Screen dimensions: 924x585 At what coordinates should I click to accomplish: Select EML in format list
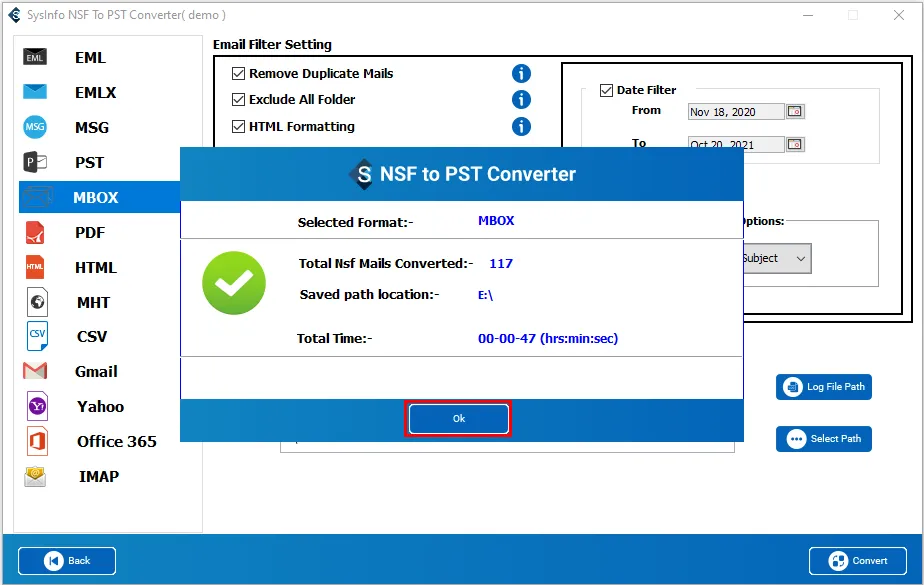pyautogui.click(x=90, y=57)
